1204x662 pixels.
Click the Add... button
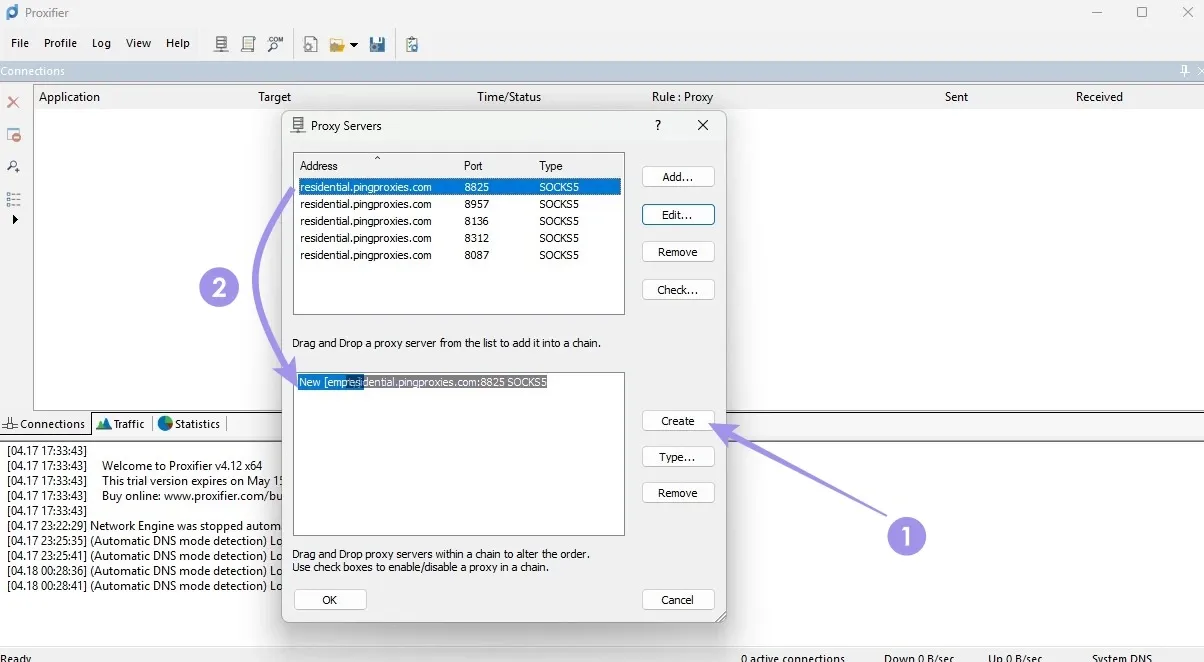[678, 177]
